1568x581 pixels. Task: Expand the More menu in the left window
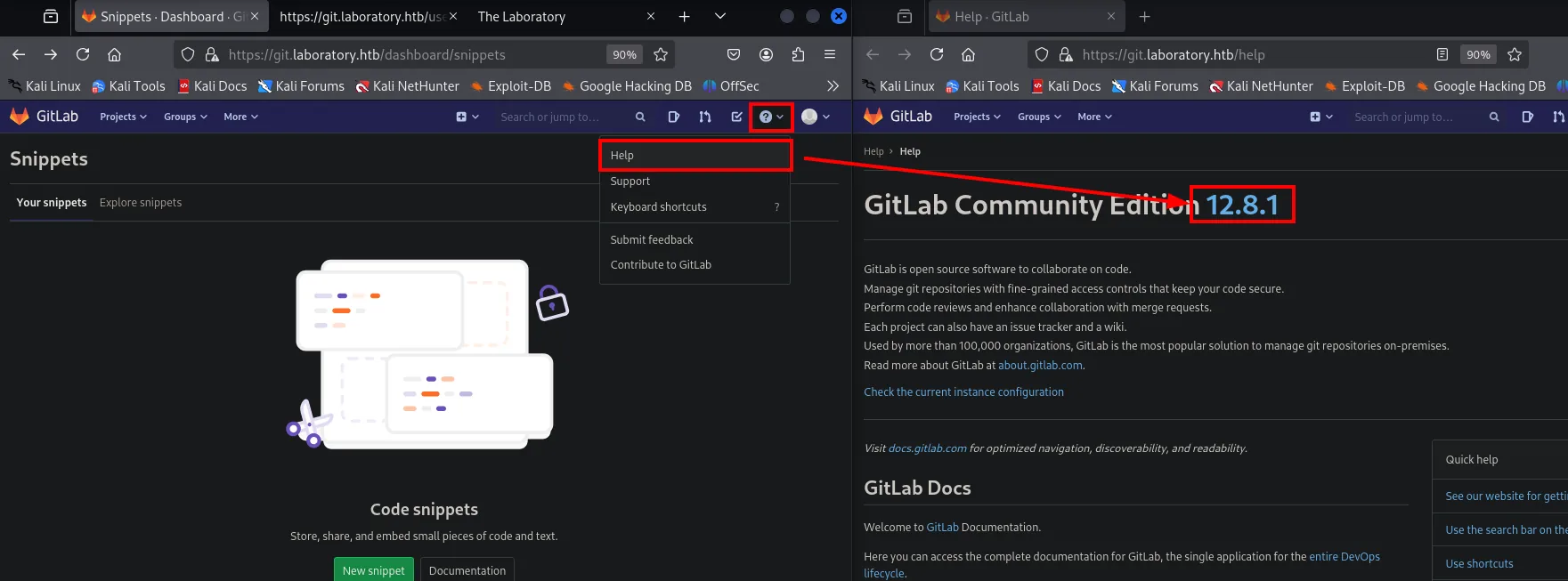(240, 117)
